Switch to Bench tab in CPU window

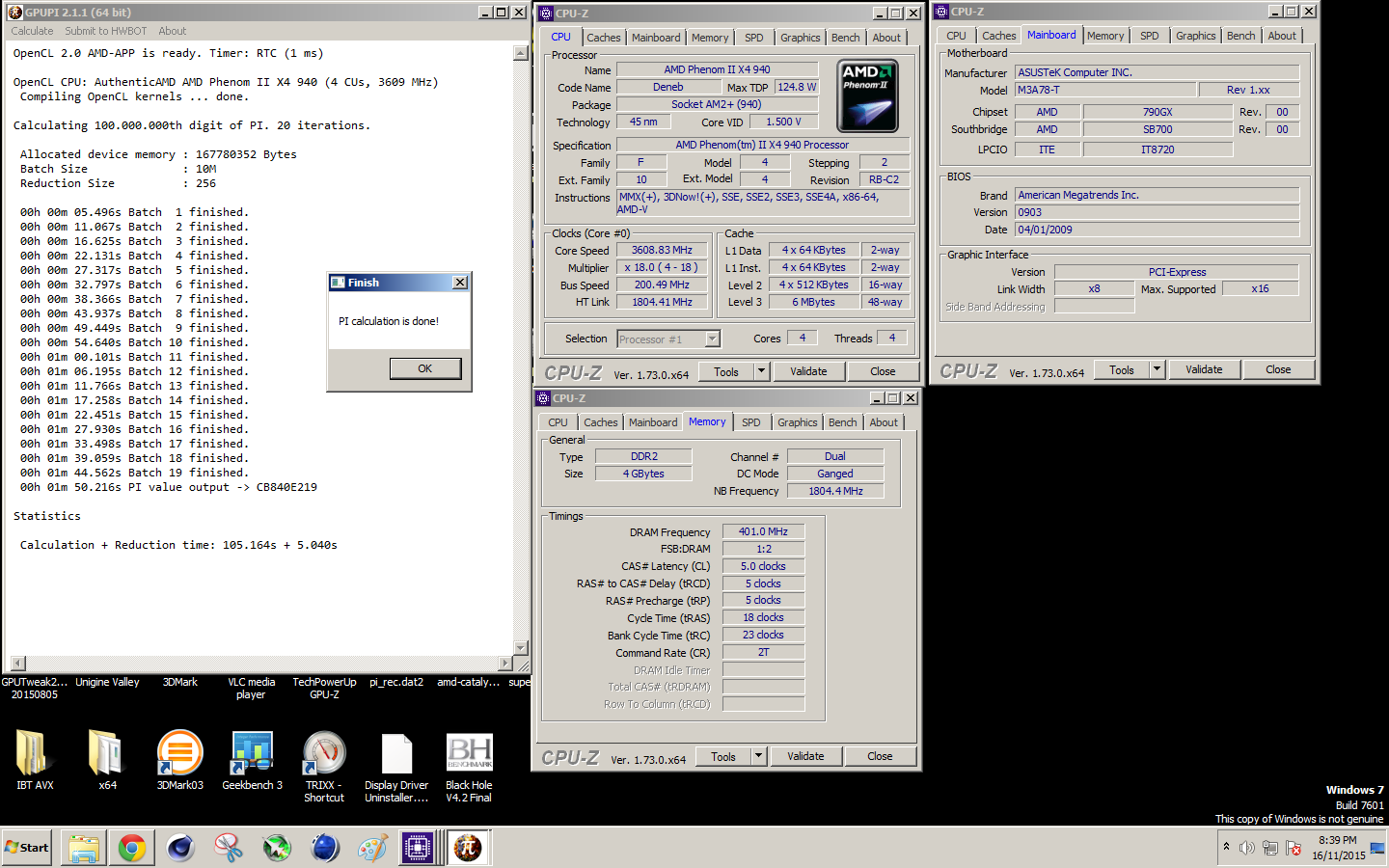point(846,38)
